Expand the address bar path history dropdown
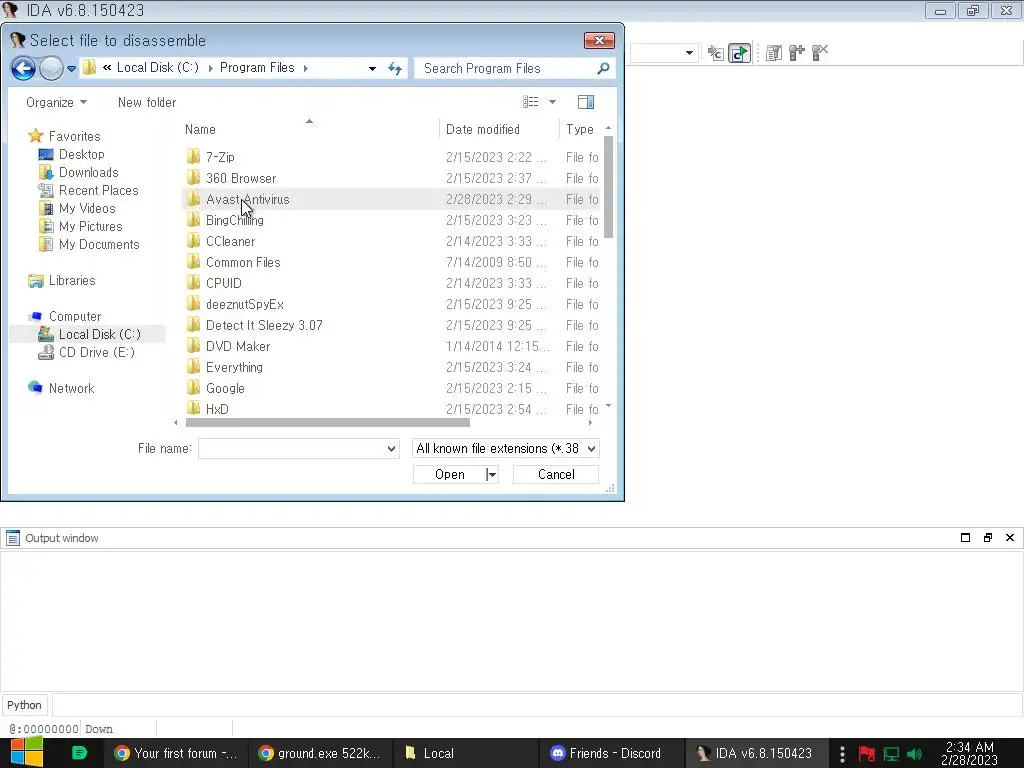Screen dimensions: 1024x768 click(372, 69)
